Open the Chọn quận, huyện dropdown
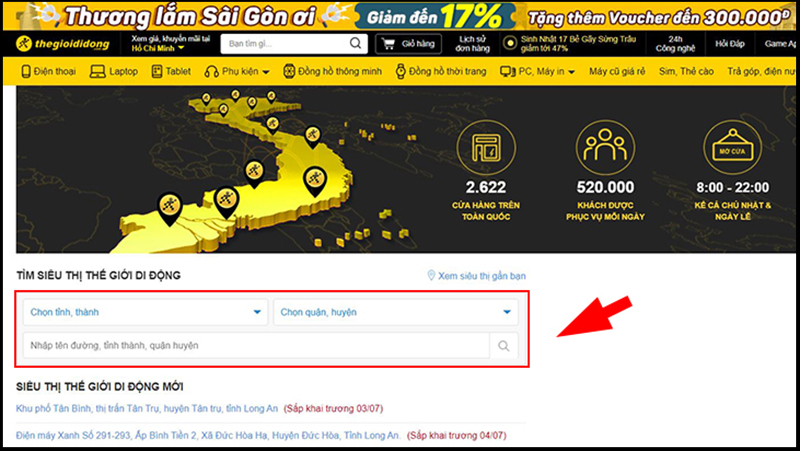 tap(396, 312)
